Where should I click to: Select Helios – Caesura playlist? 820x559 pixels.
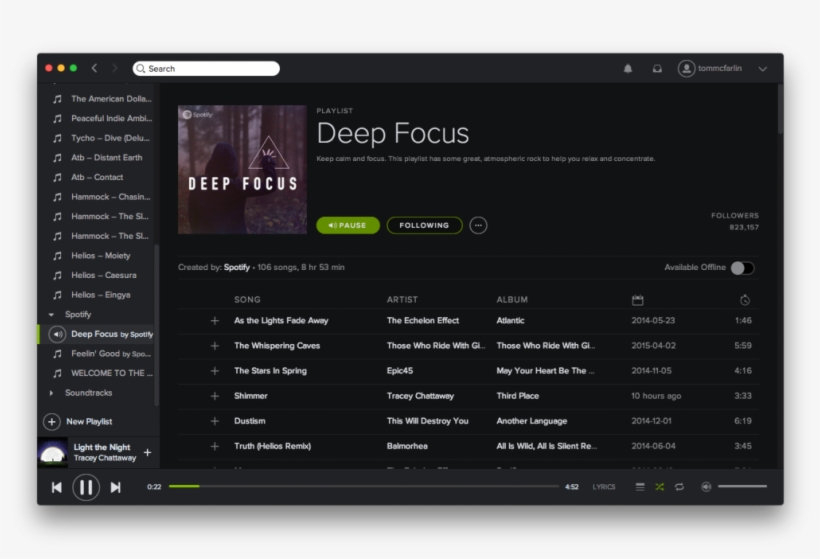(102, 275)
